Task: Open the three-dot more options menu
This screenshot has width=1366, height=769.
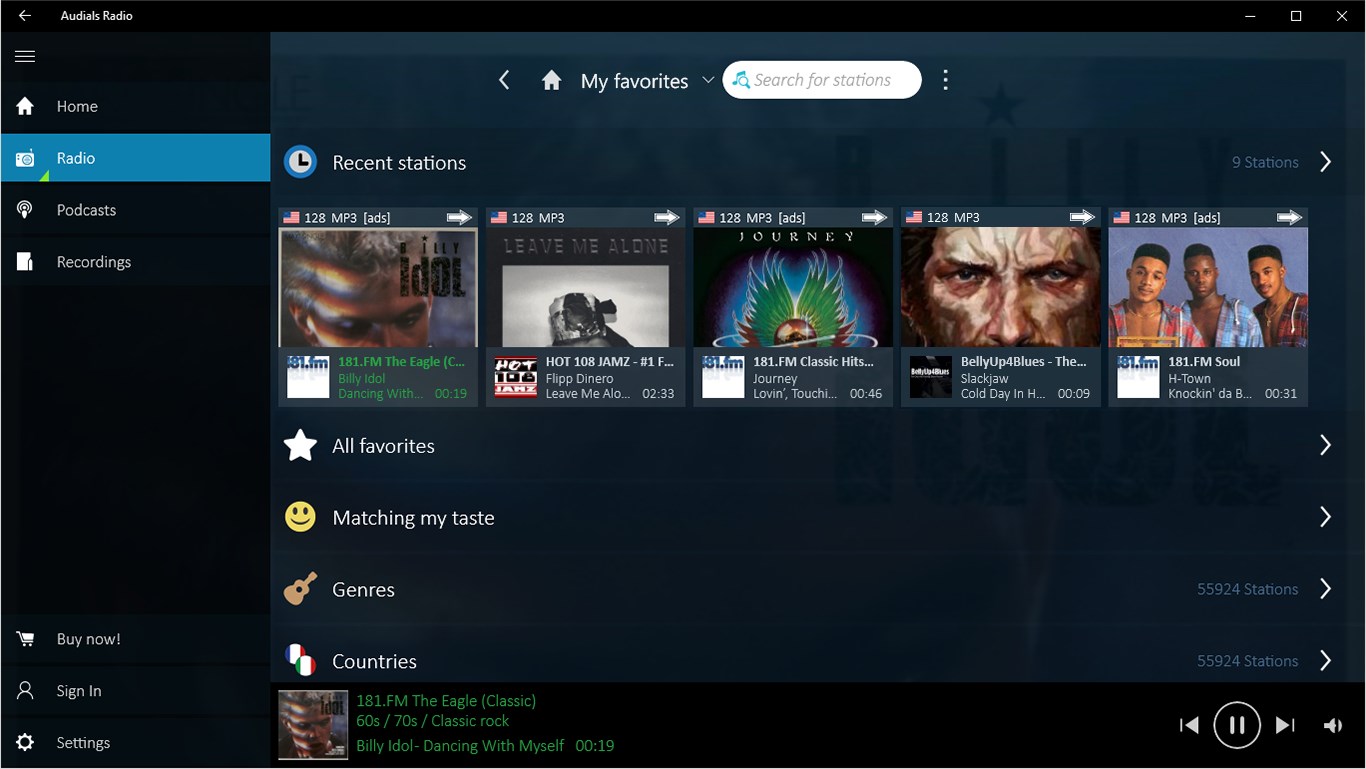Action: (x=945, y=80)
